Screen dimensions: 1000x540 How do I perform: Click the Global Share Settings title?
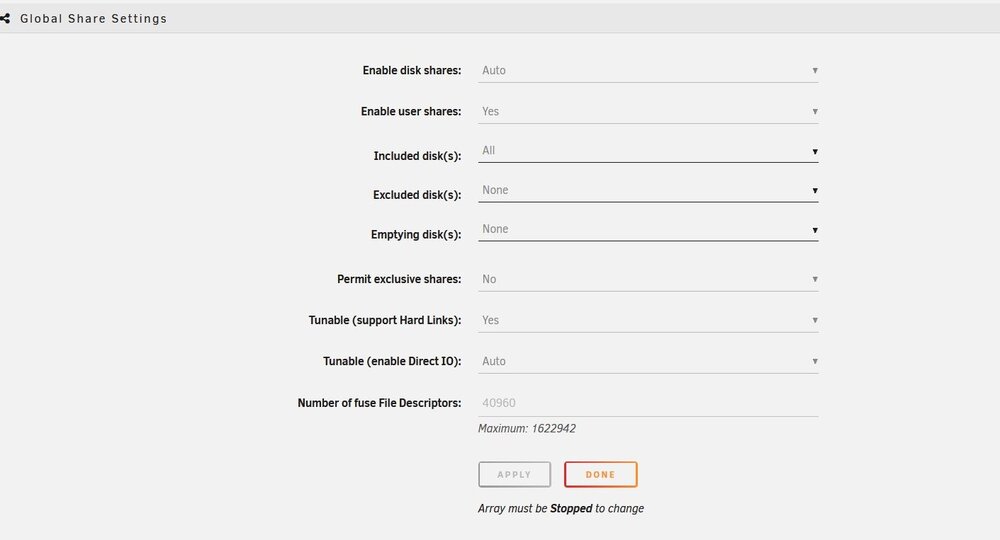[94, 18]
